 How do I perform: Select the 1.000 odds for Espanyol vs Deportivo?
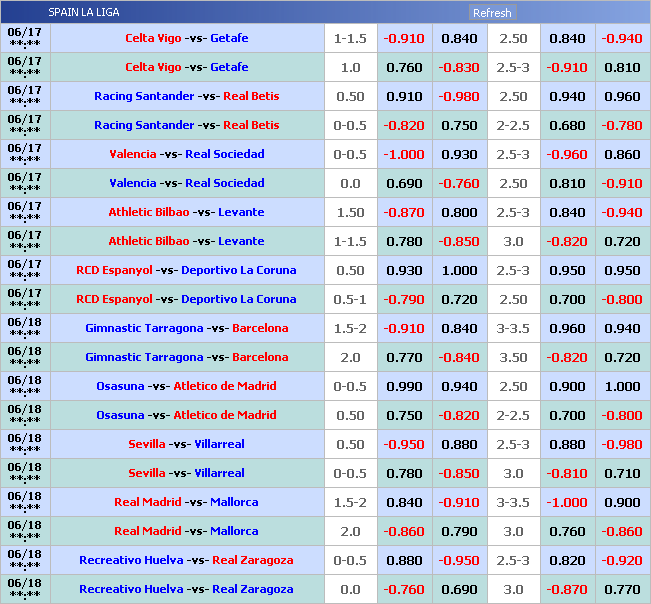click(x=459, y=270)
